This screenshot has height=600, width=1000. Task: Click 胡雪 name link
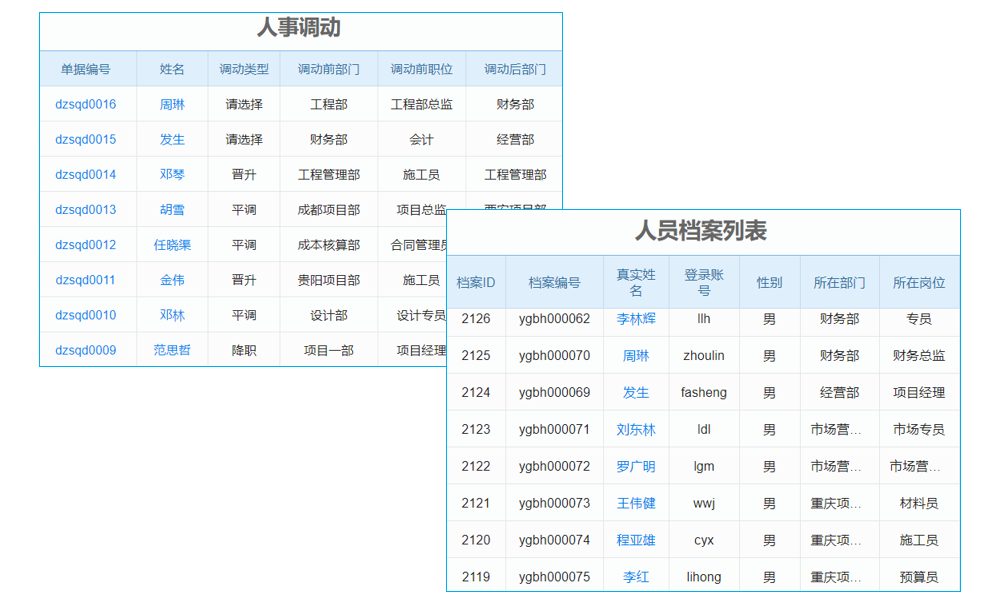(171, 209)
